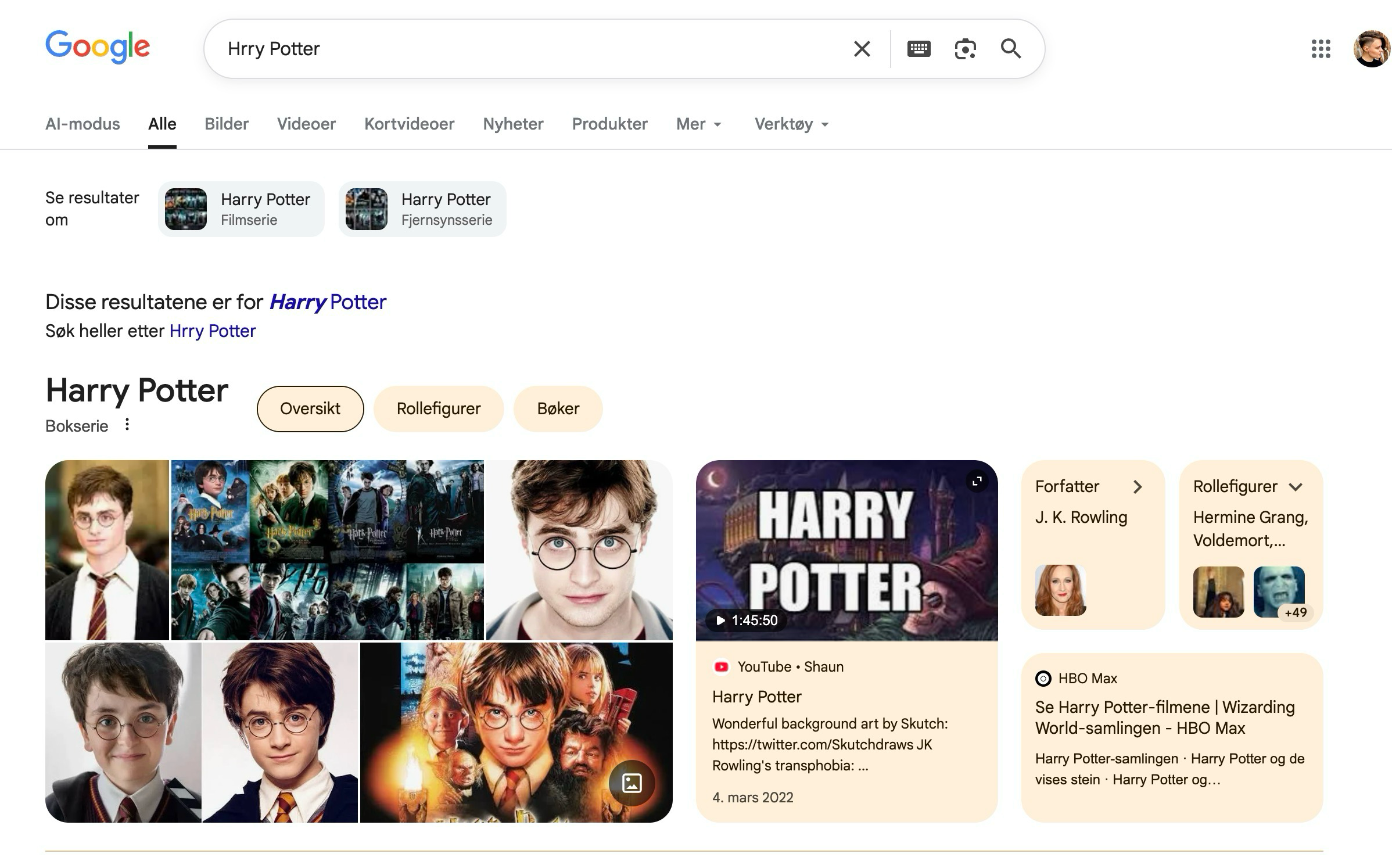
Task: Clear the search box with X icon
Action: point(862,49)
